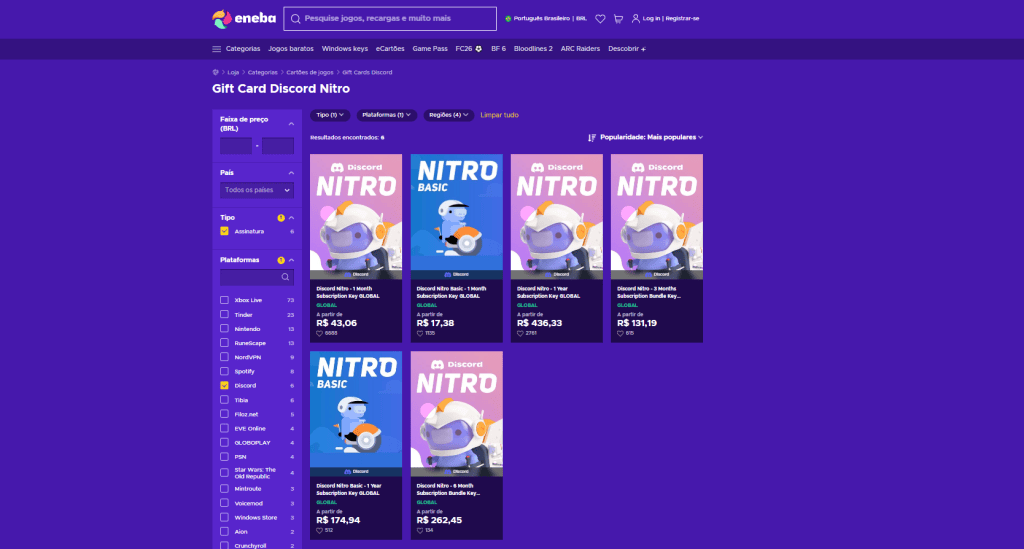Viewport: 1024px width, 549px height.
Task: Check the Xbox Live platform checkbox
Action: pos(224,300)
